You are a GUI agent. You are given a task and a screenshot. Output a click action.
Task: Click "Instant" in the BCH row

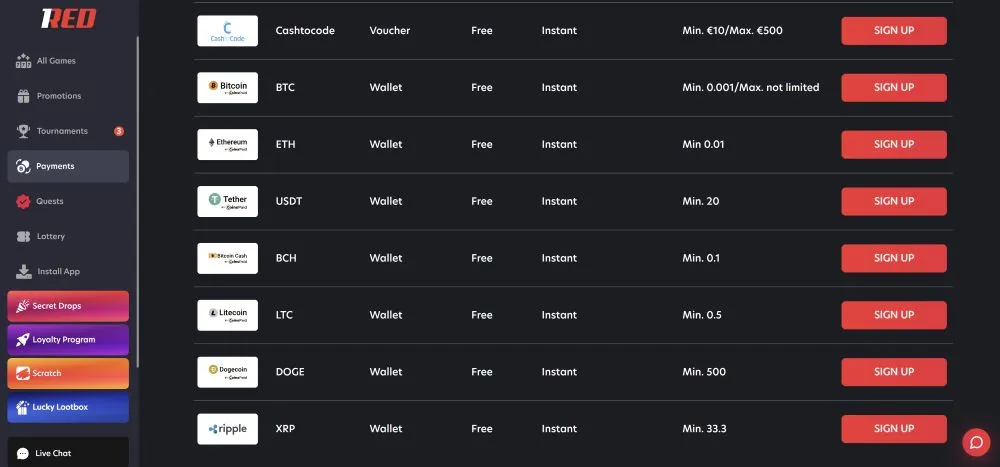click(559, 258)
